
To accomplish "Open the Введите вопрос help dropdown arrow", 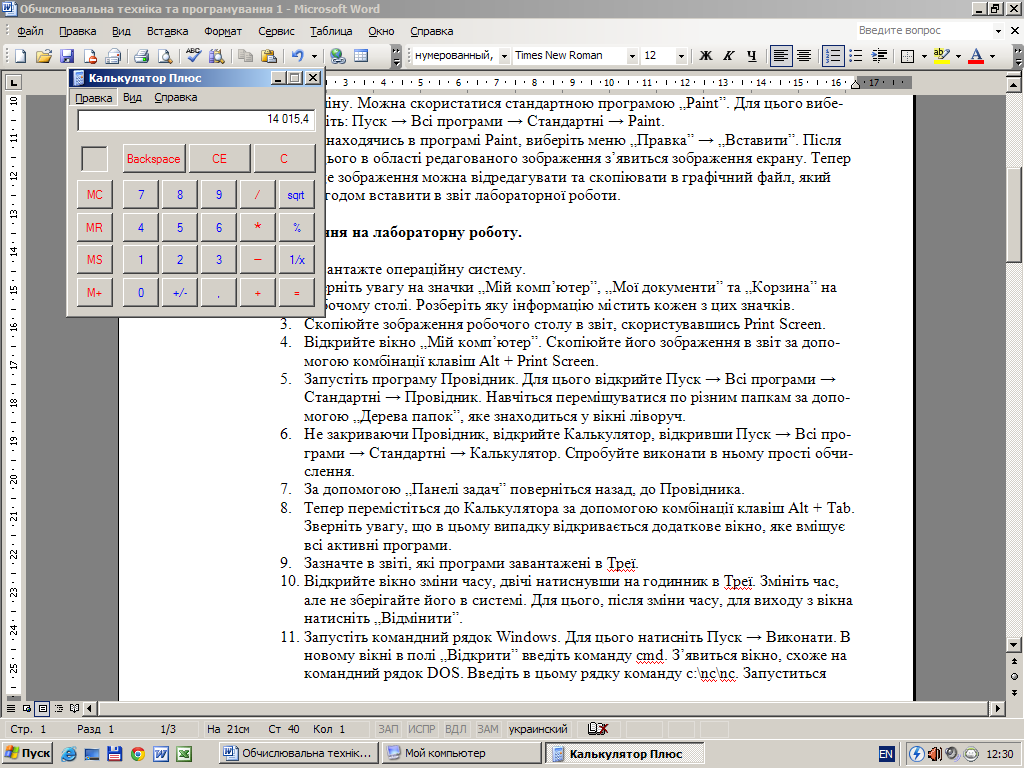I will click(998, 31).
